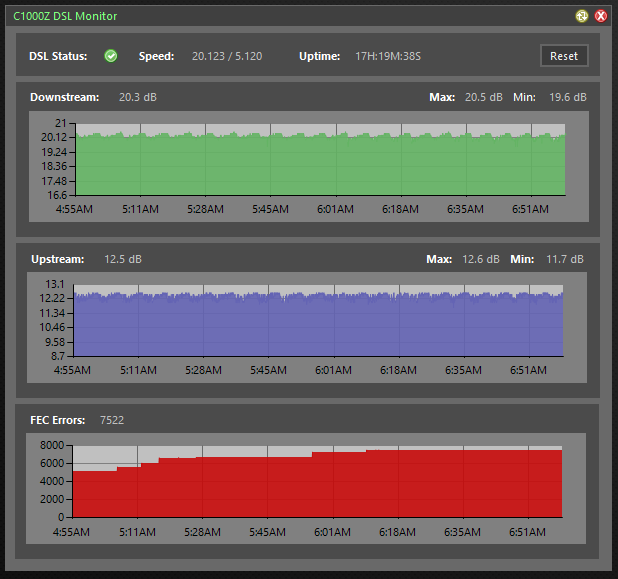
Task: Select the upstream Max value 12.6 dB
Action: coord(481,259)
